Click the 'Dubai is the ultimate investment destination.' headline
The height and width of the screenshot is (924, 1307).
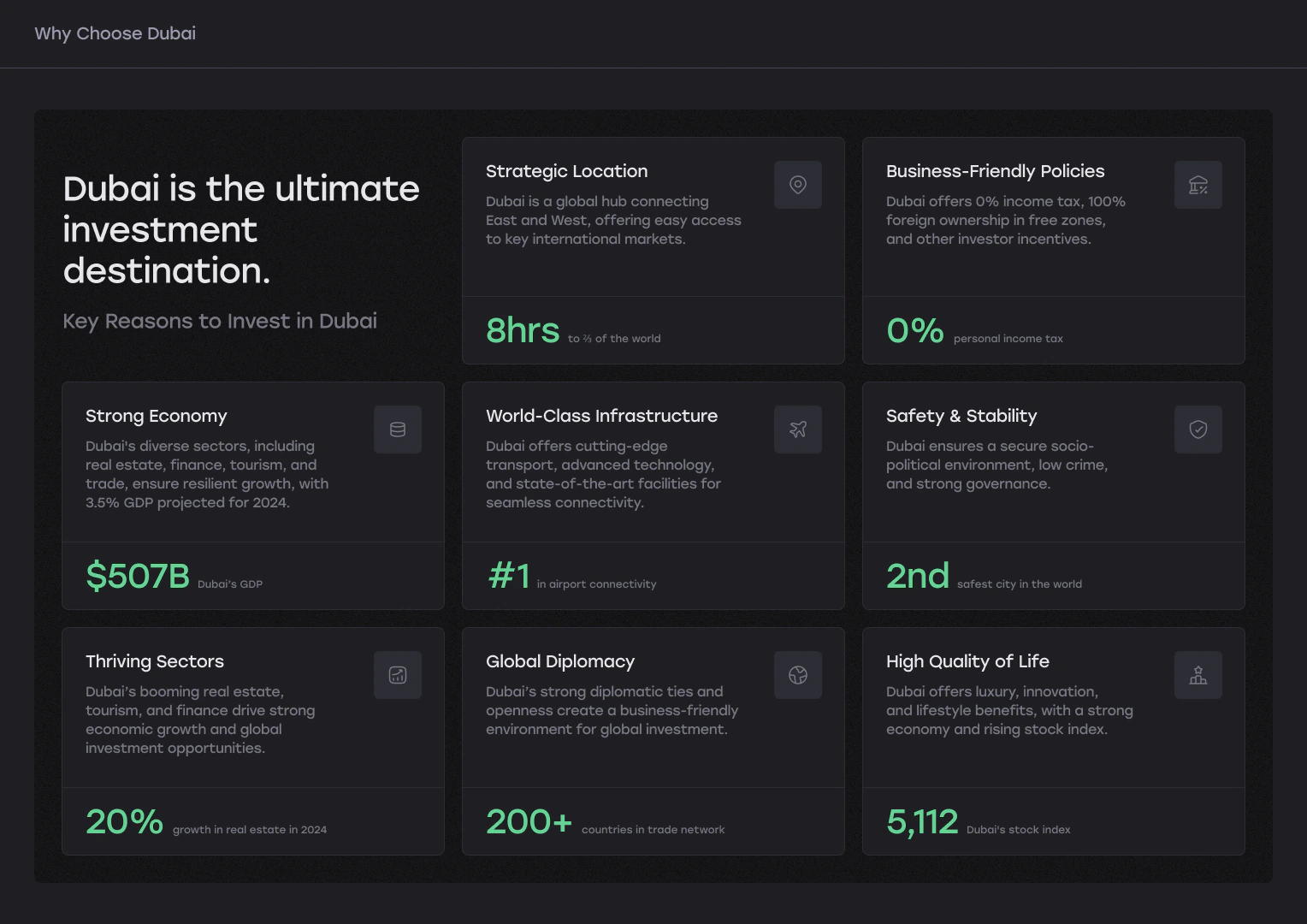pos(241,229)
